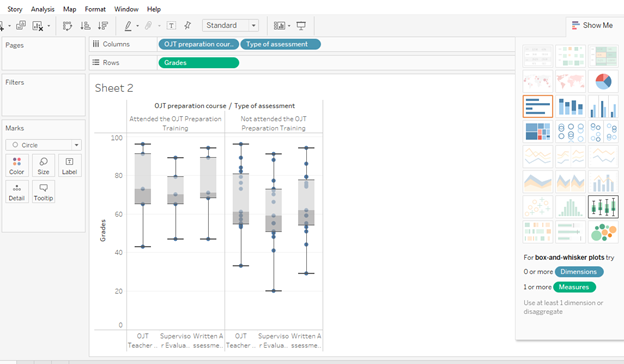The height and width of the screenshot is (364, 624).
Task: Click the Fix axes pin icon
Action: pyautogui.click(x=187, y=26)
